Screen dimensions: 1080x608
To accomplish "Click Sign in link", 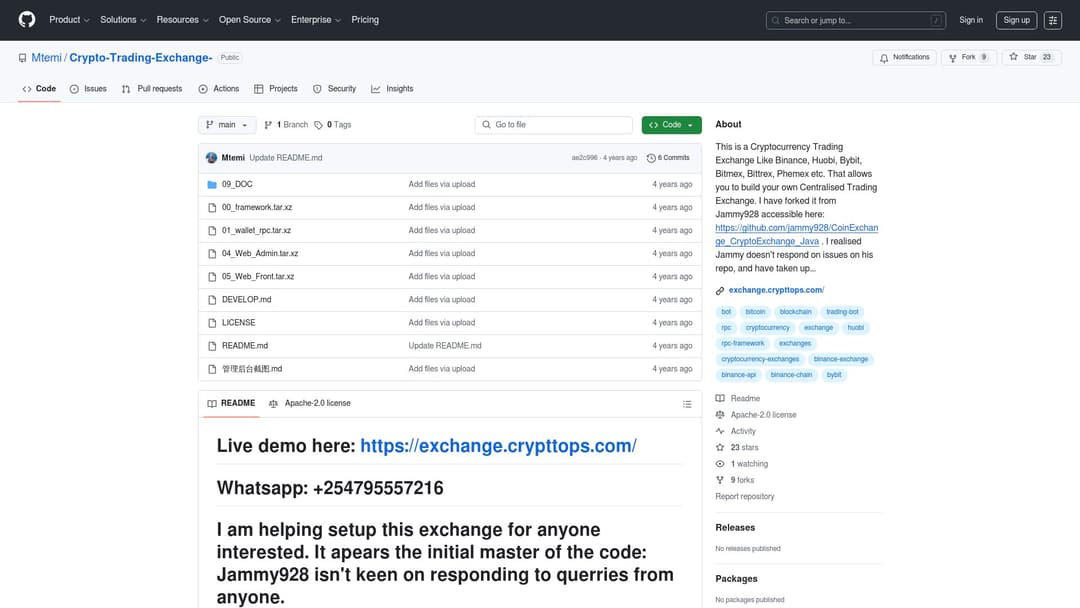I will pyautogui.click(x=970, y=20).
